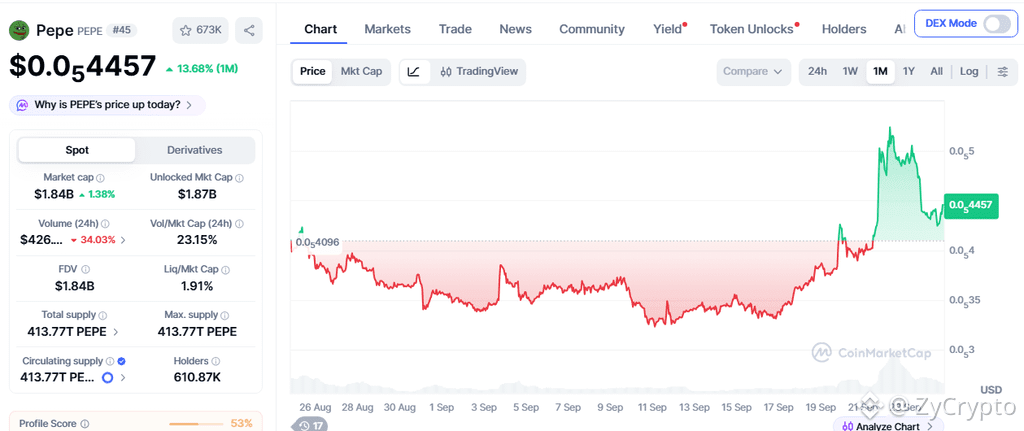Screen dimensions: 1024x431
Task: Click the circulating supply circle indicator icon
Action: coord(108,377)
